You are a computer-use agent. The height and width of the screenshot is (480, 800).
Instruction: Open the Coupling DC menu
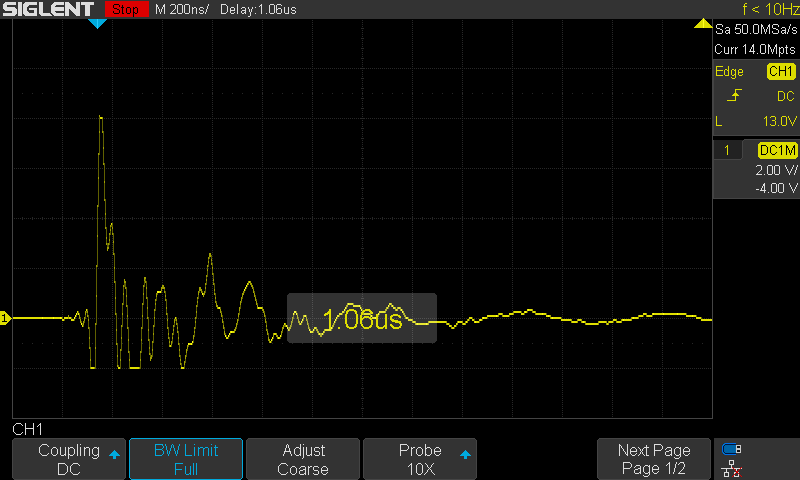click(x=69, y=459)
